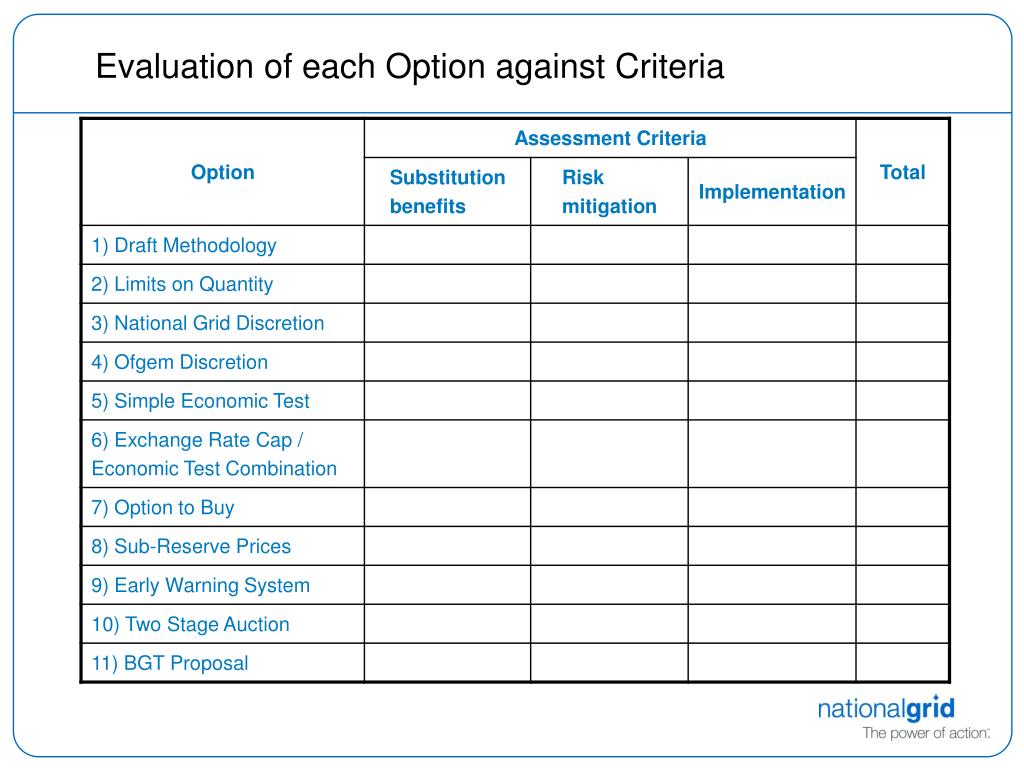
Task: Select National Grid Discretion option
Action: click(208, 323)
